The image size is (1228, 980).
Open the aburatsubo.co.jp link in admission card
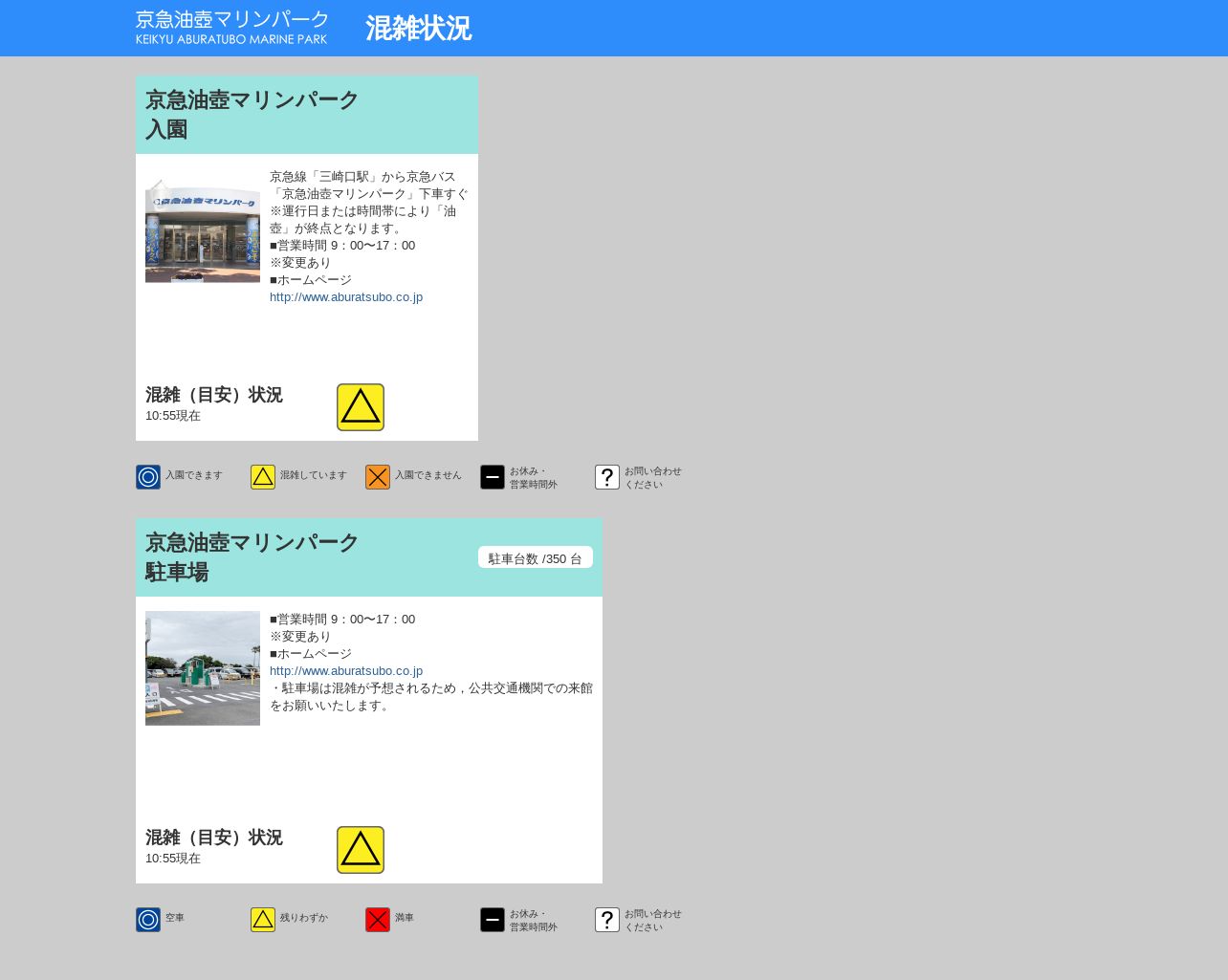346,297
